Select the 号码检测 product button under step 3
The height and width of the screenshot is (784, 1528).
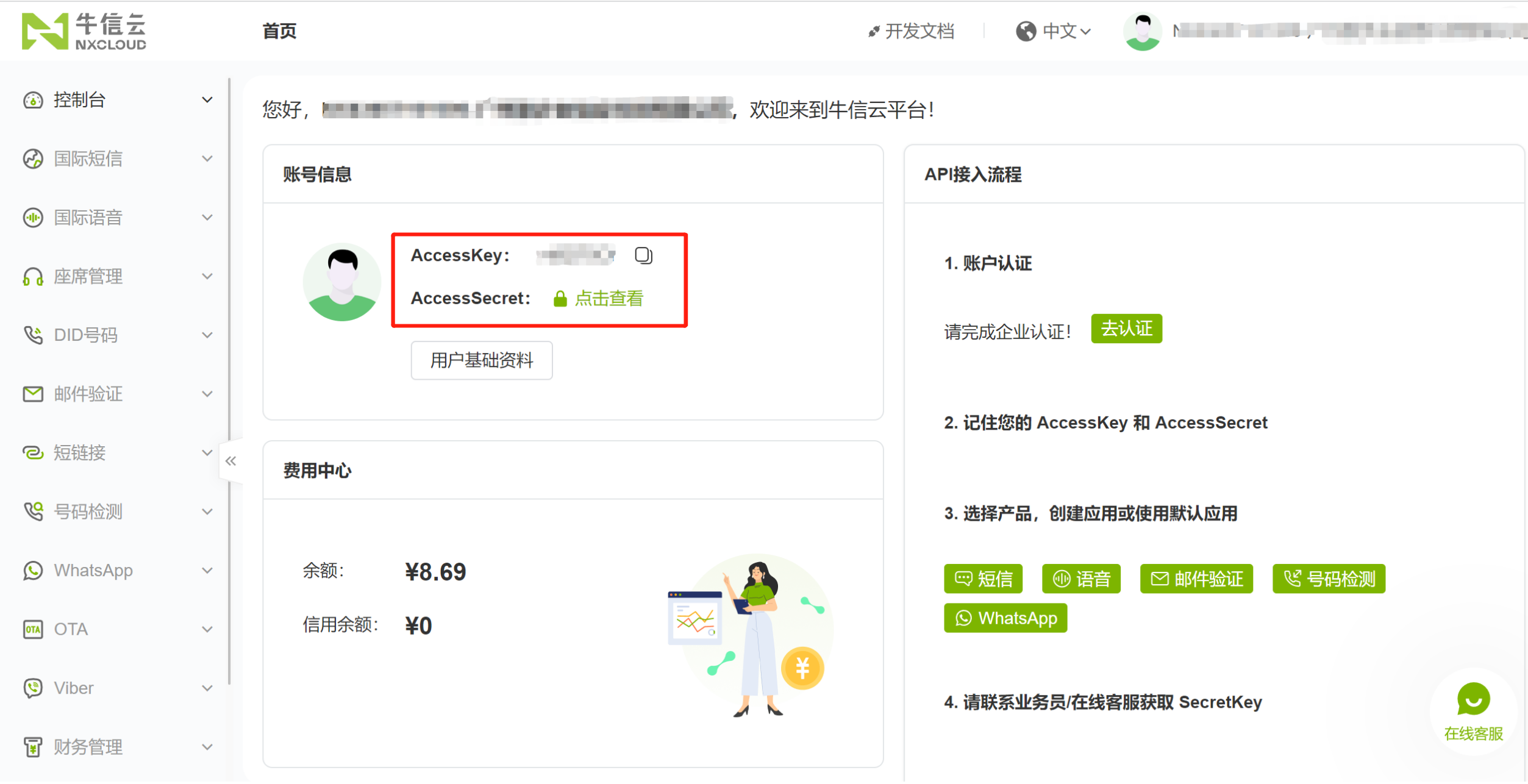pos(1328,579)
